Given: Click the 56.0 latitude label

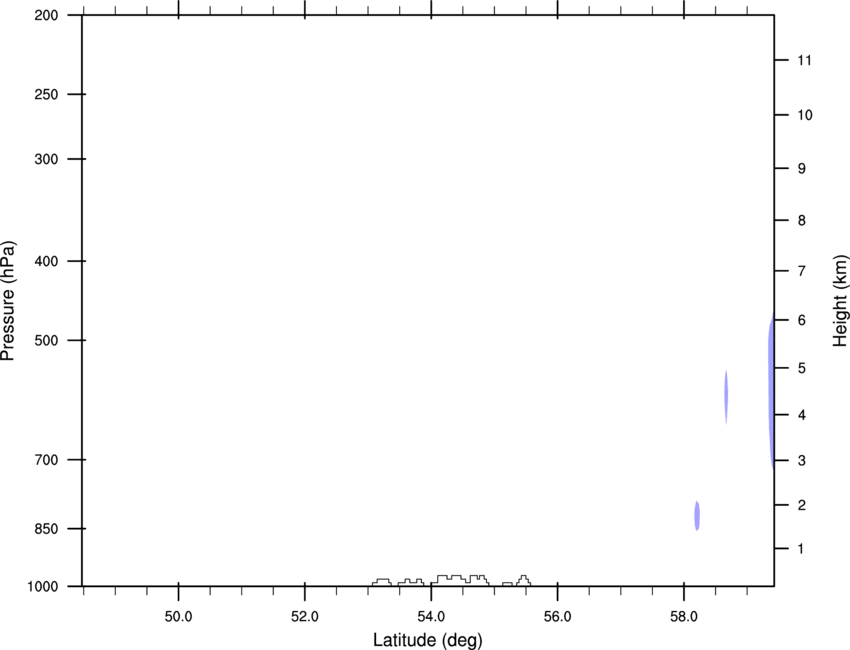Looking at the screenshot, I should [x=558, y=617].
